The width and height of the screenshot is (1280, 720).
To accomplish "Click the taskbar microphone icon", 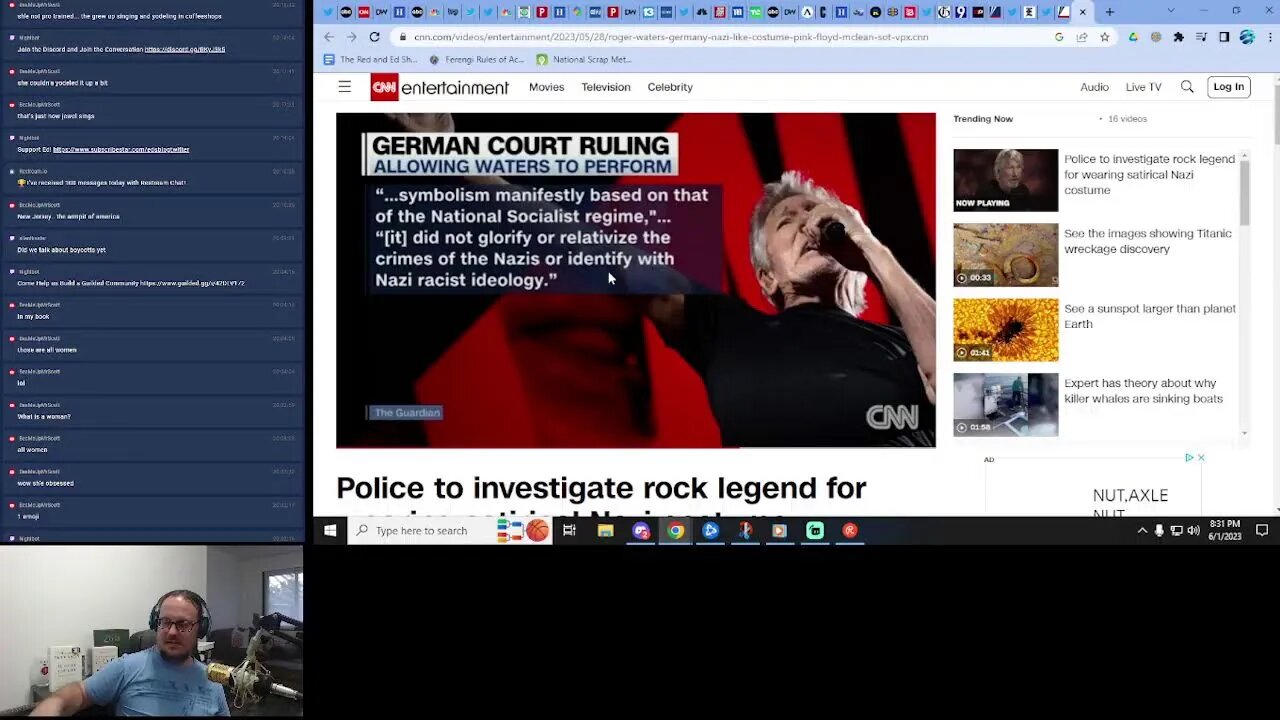I will point(1159,531).
